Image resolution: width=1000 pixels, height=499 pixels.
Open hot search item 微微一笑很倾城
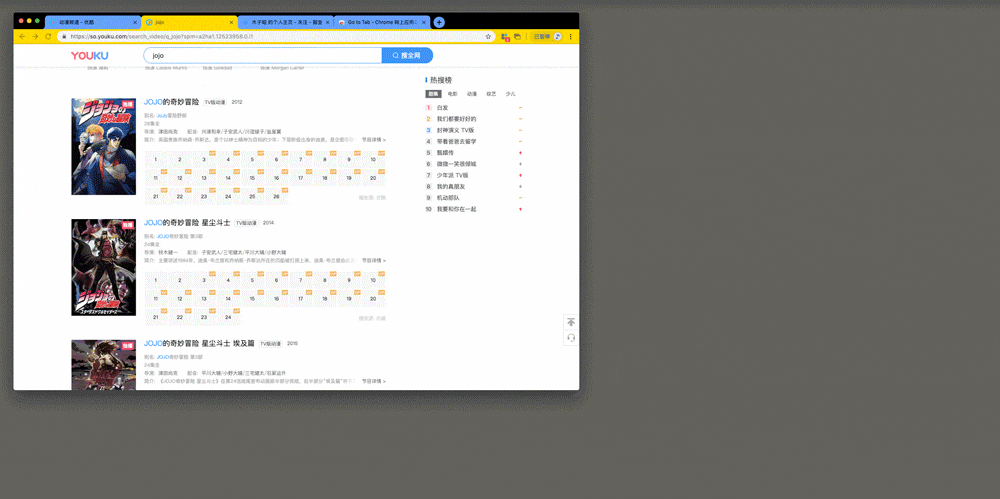click(x=457, y=164)
